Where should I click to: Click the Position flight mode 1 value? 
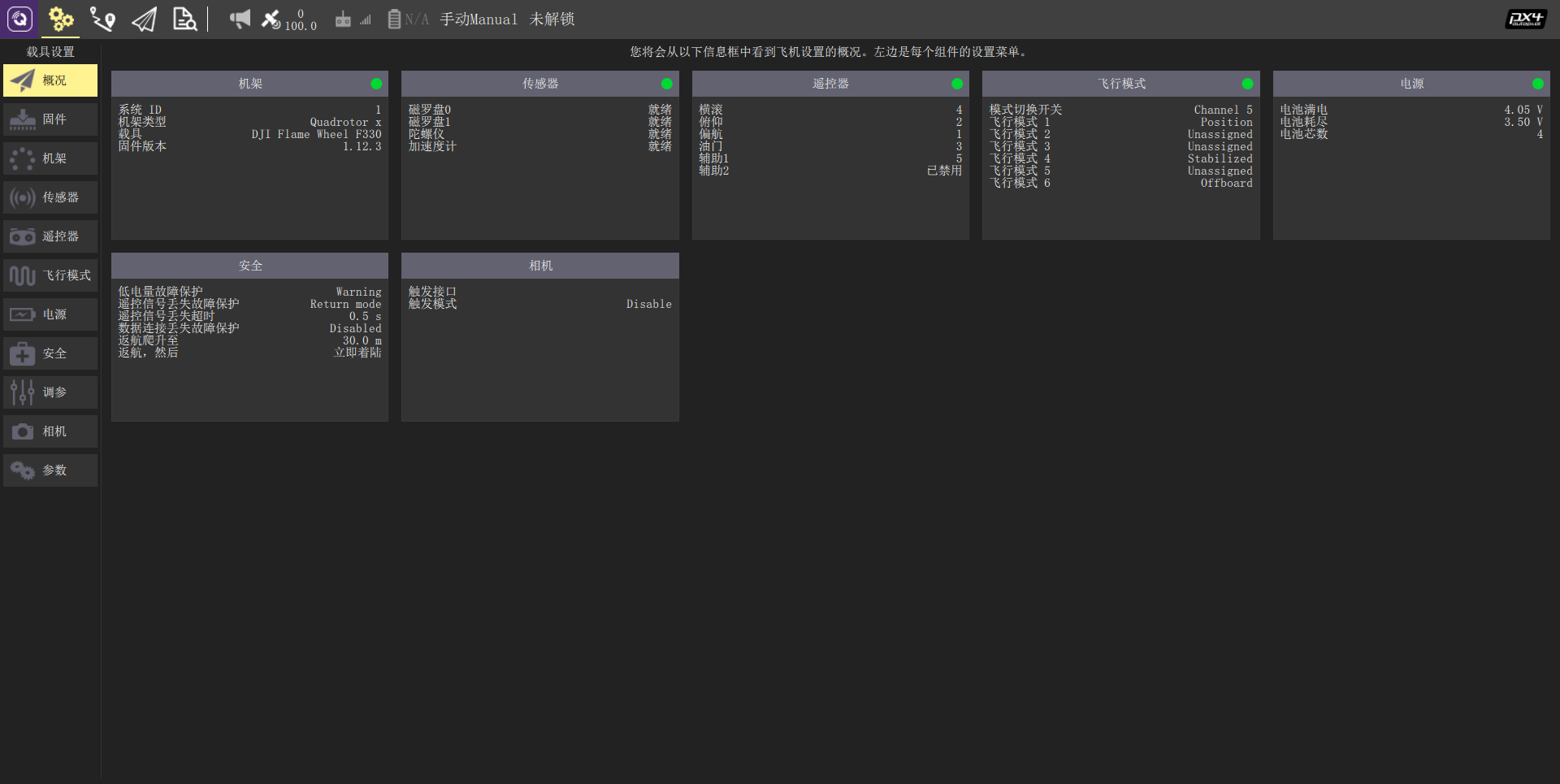tap(1227, 122)
